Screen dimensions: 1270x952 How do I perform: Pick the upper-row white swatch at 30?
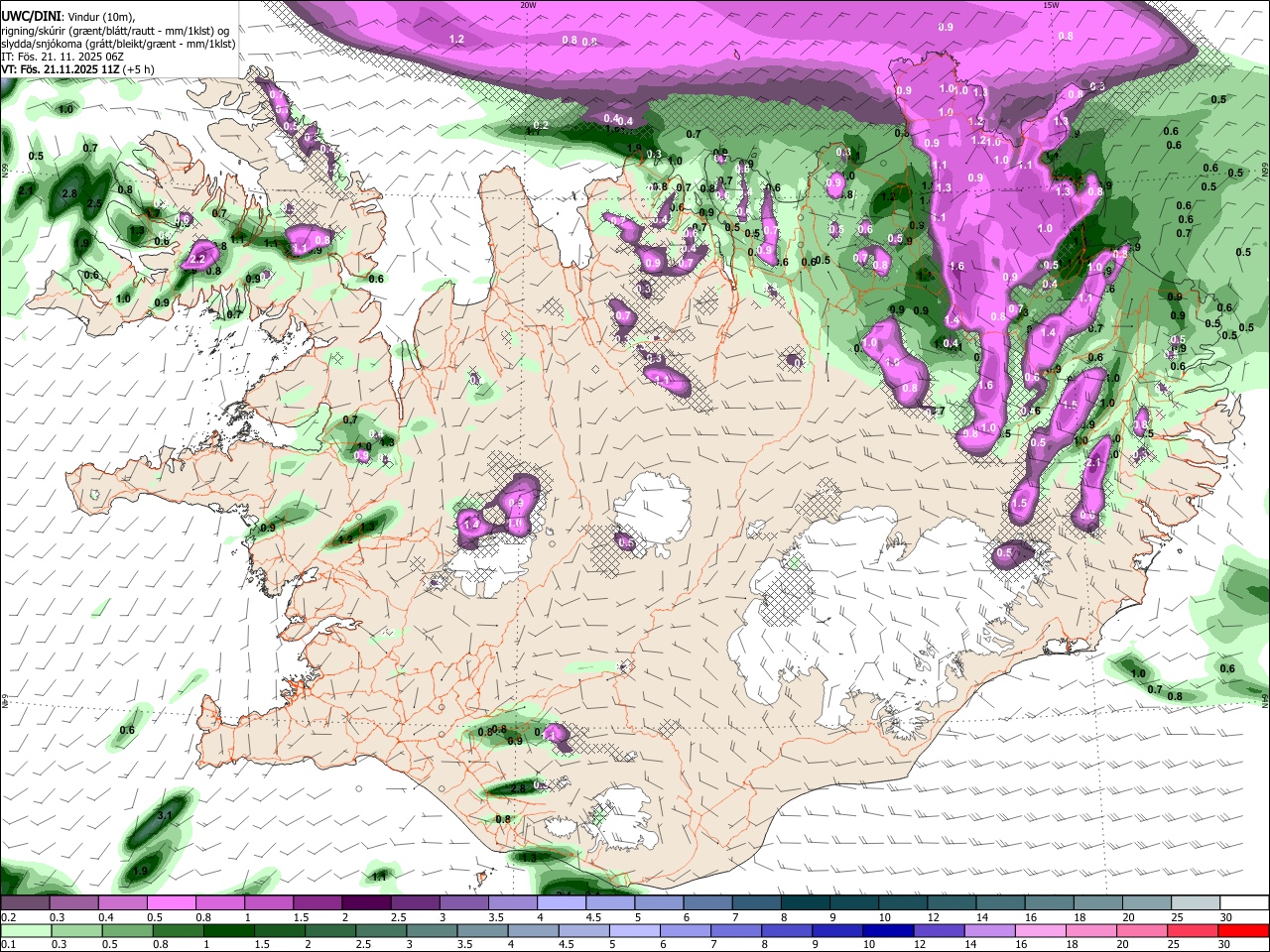1245,902
